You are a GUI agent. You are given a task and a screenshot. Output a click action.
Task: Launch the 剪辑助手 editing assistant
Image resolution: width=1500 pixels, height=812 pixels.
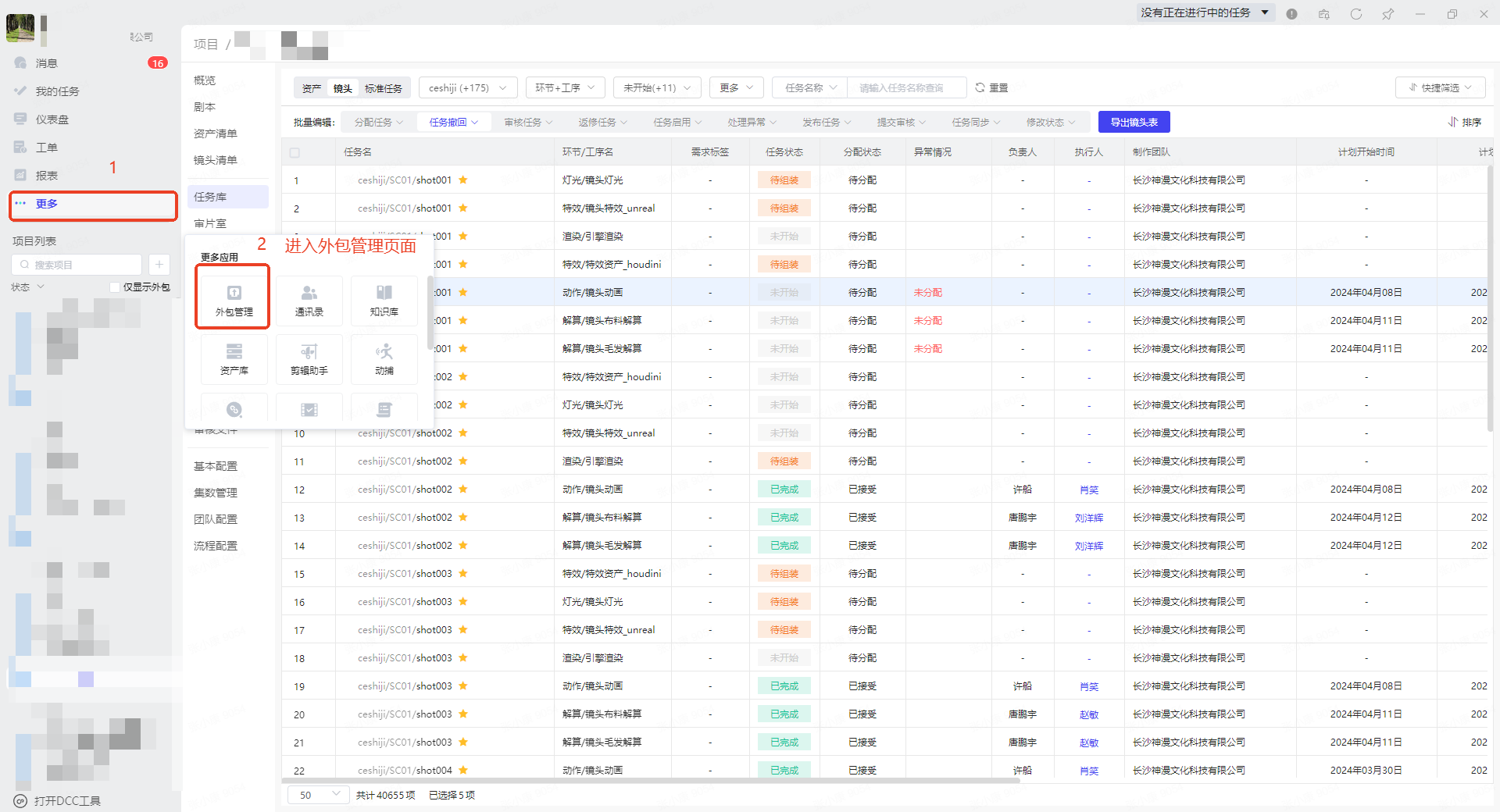(309, 358)
